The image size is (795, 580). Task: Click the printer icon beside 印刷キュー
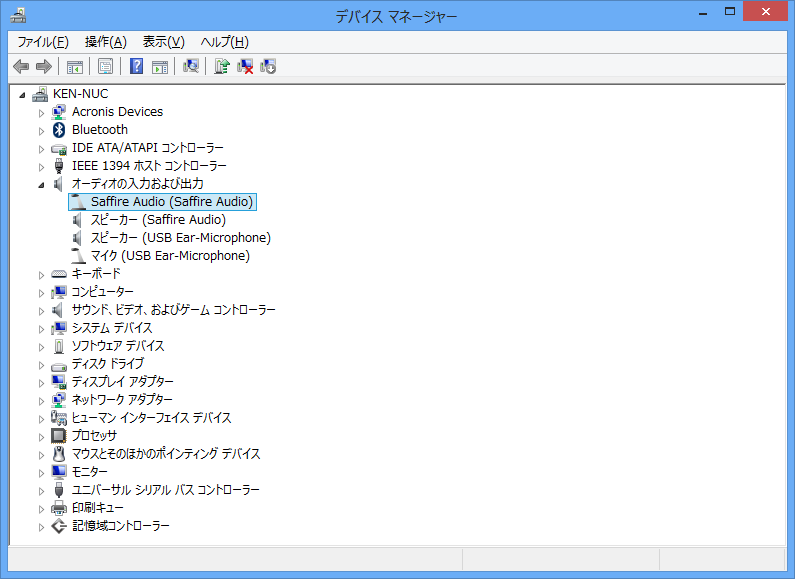point(59,508)
